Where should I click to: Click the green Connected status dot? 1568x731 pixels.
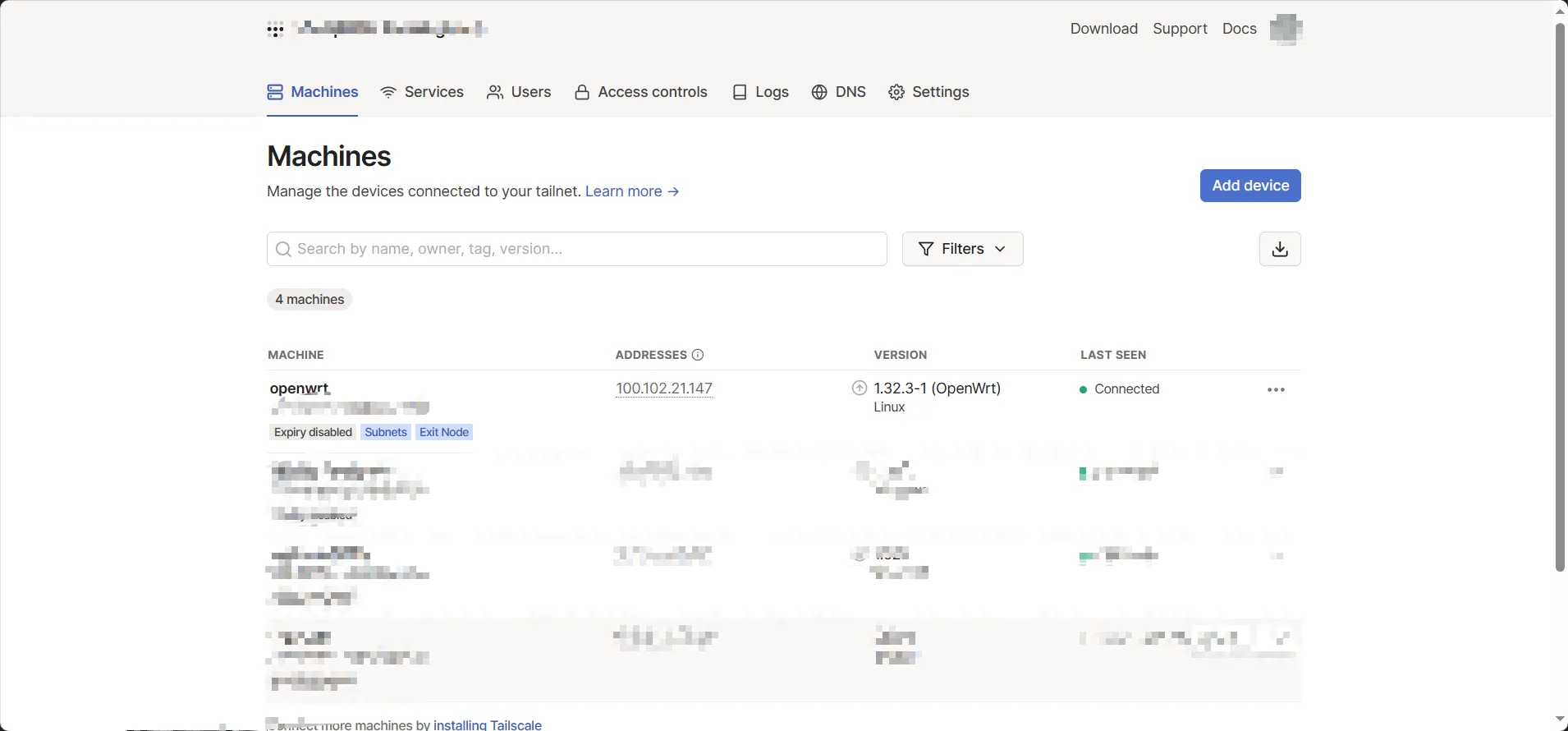1083,389
